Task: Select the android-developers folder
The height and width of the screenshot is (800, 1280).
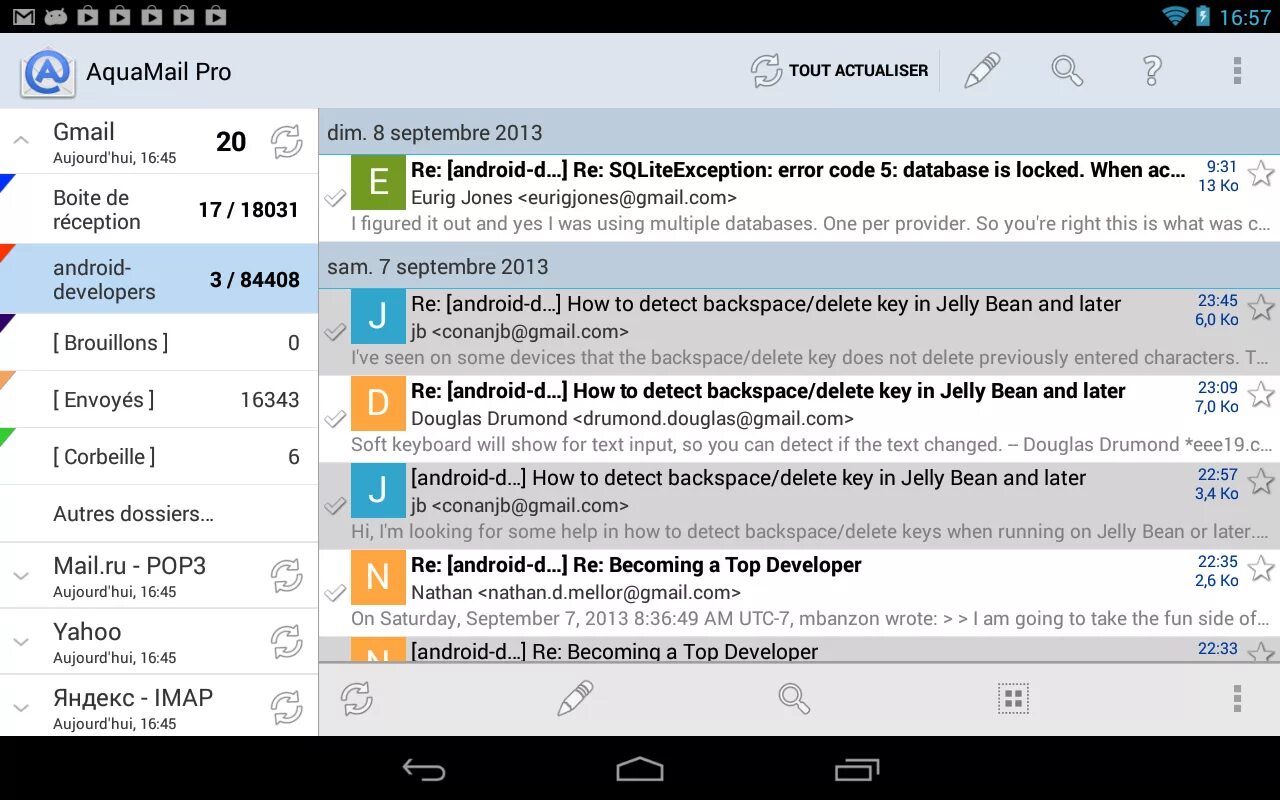Action: coord(159,279)
